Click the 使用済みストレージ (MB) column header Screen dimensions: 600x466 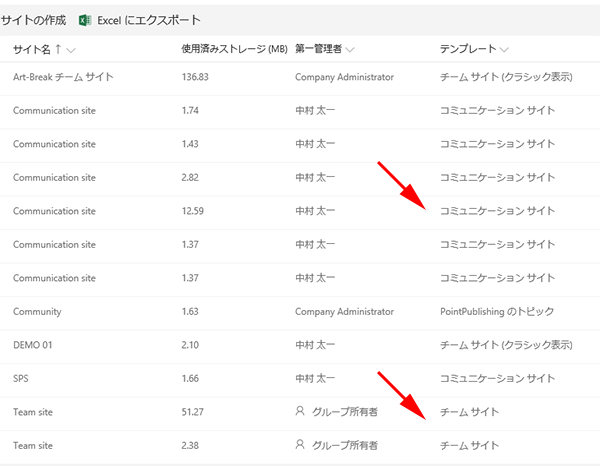(x=234, y=49)
